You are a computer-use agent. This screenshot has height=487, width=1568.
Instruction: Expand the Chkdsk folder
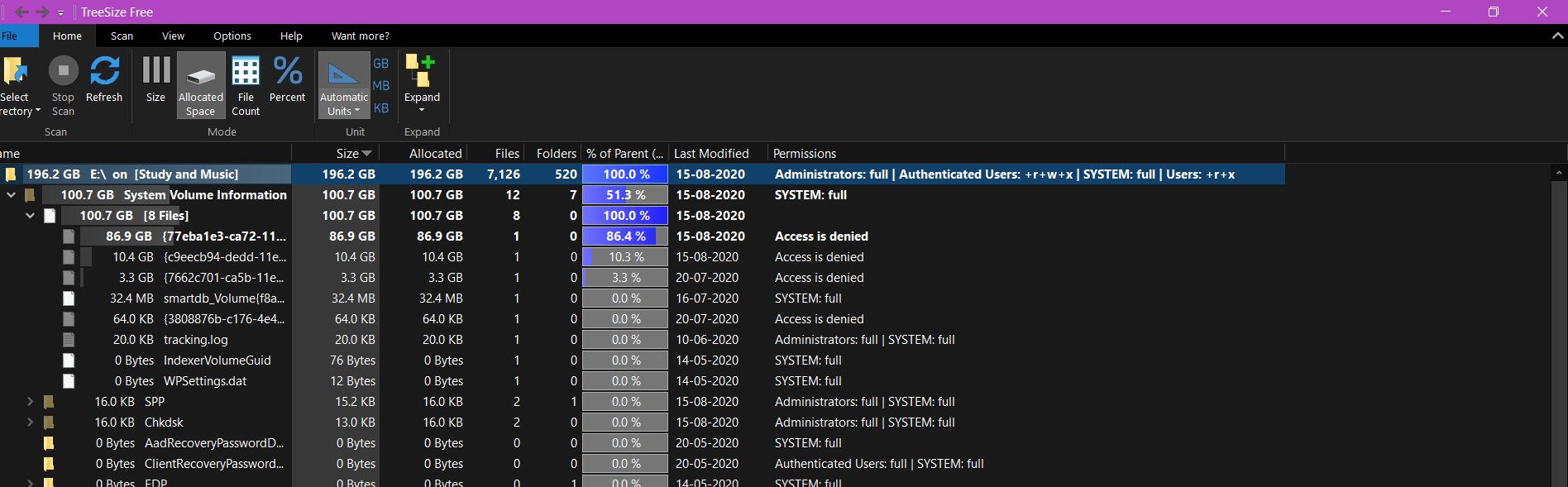pyautogui.click(x=30, y=423)
